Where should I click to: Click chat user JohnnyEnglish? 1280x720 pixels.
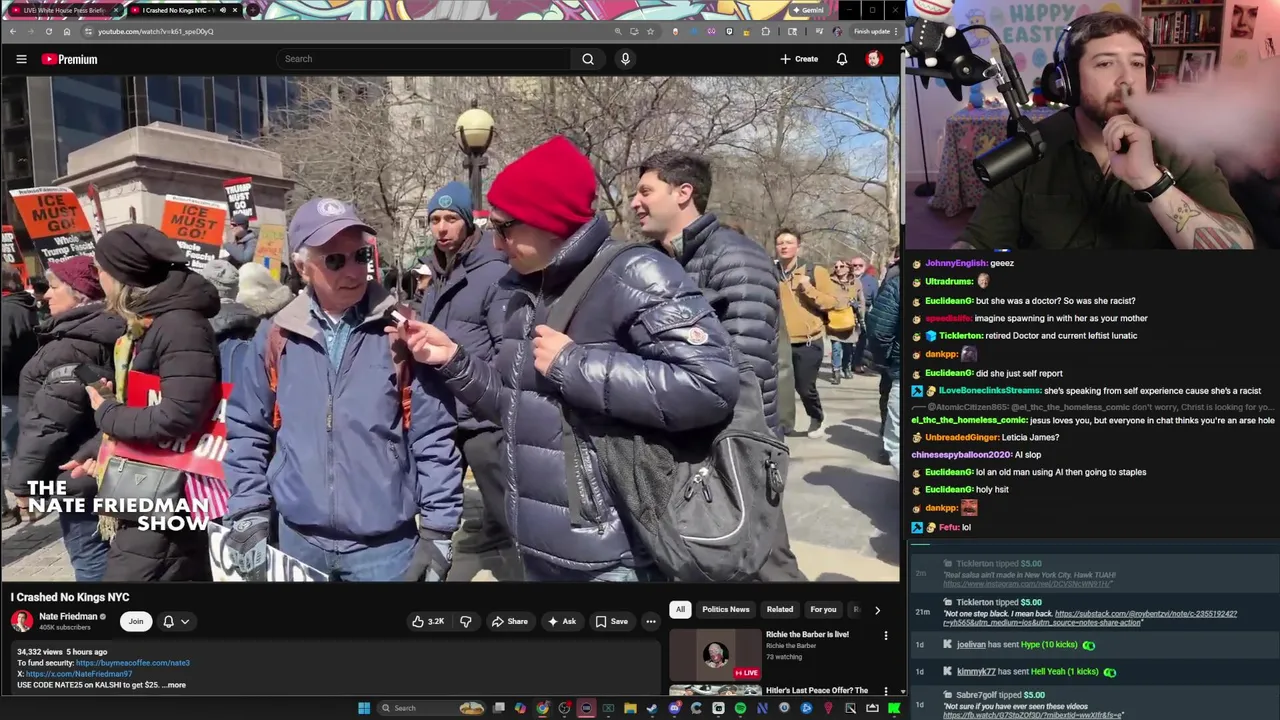click(956, 263)
